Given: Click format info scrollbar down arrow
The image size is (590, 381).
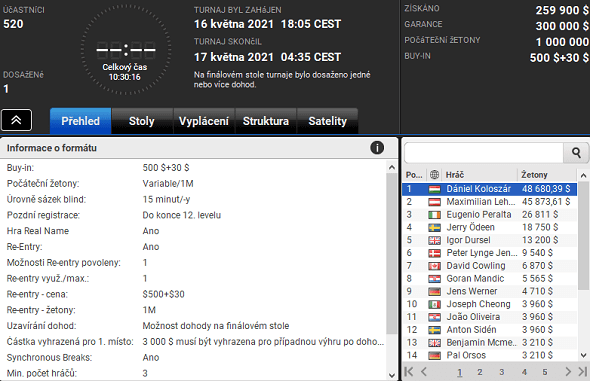Looking at the screenshot, I should coord(392,375).
